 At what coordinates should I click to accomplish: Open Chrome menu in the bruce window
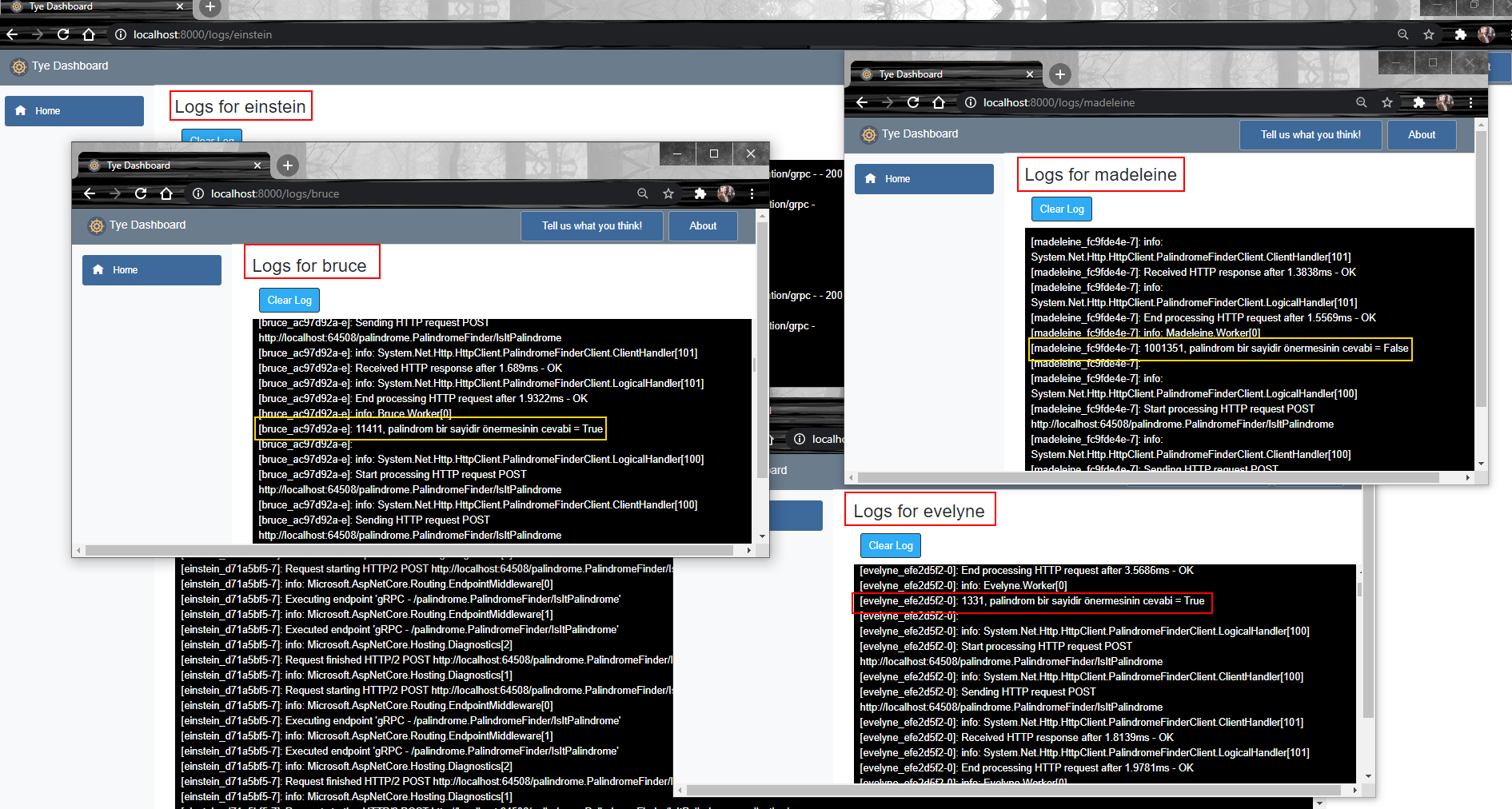(752, 193)
